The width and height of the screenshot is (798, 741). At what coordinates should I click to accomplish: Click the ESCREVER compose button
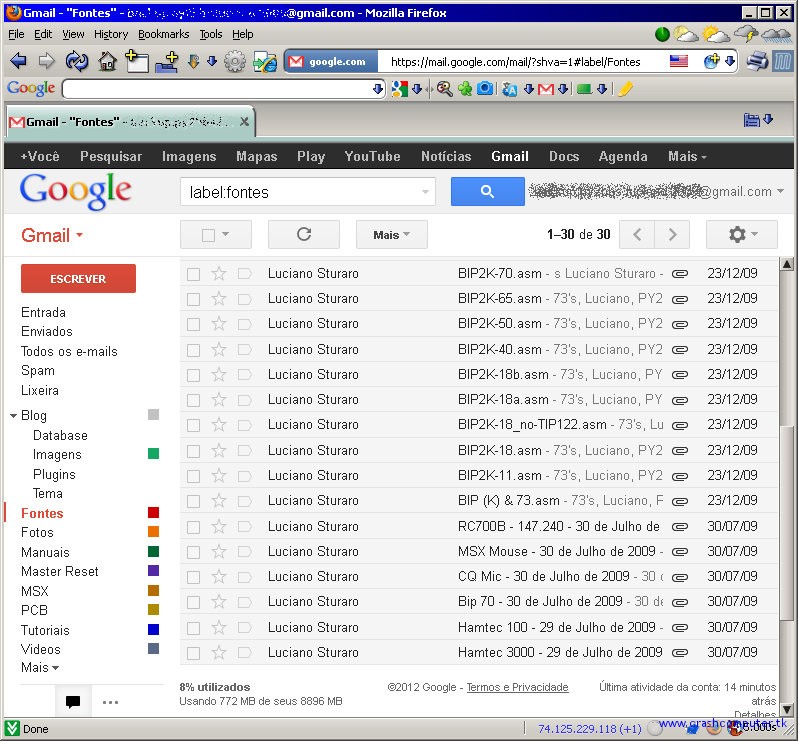(78, 278)
